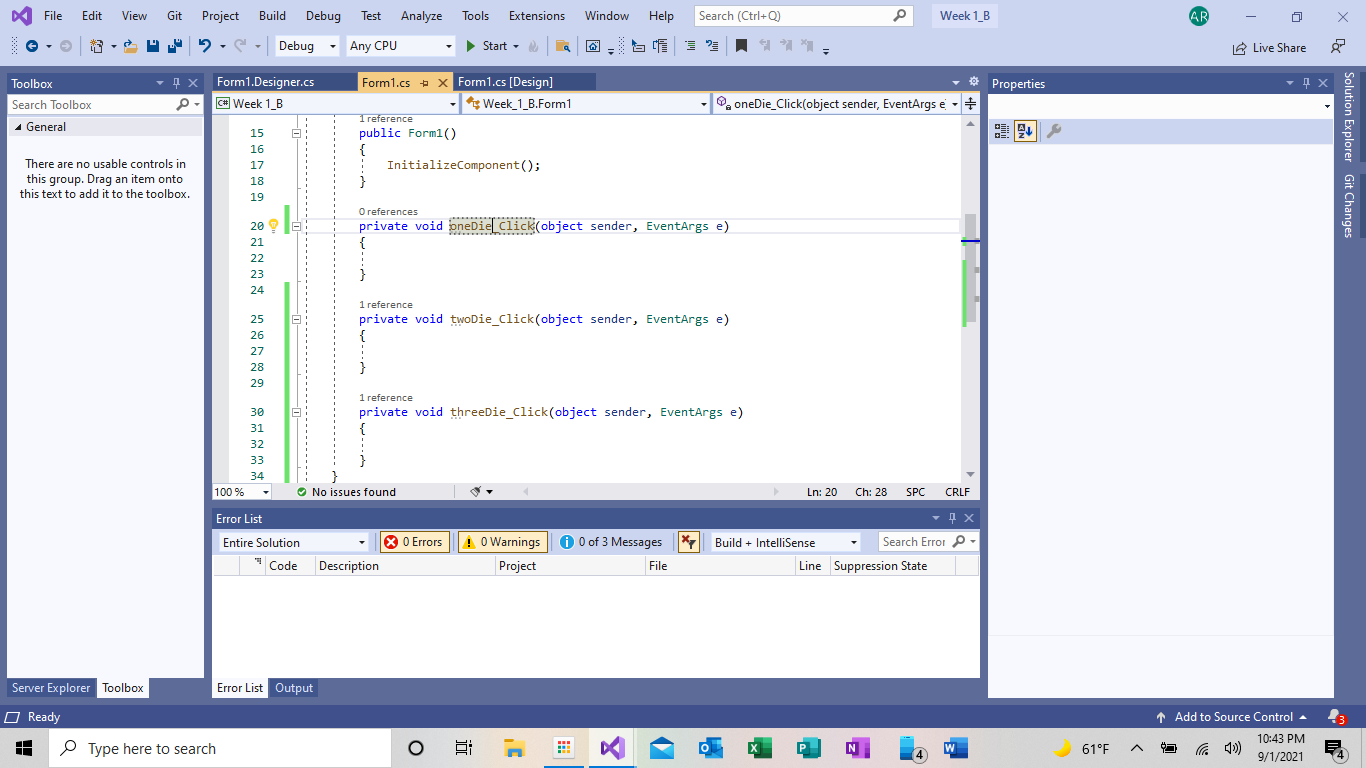Viewport: 1366px width, 768px height.
Task: Open the Alphabetical sort icon in Properties
Action: (x=1025, y=130)
